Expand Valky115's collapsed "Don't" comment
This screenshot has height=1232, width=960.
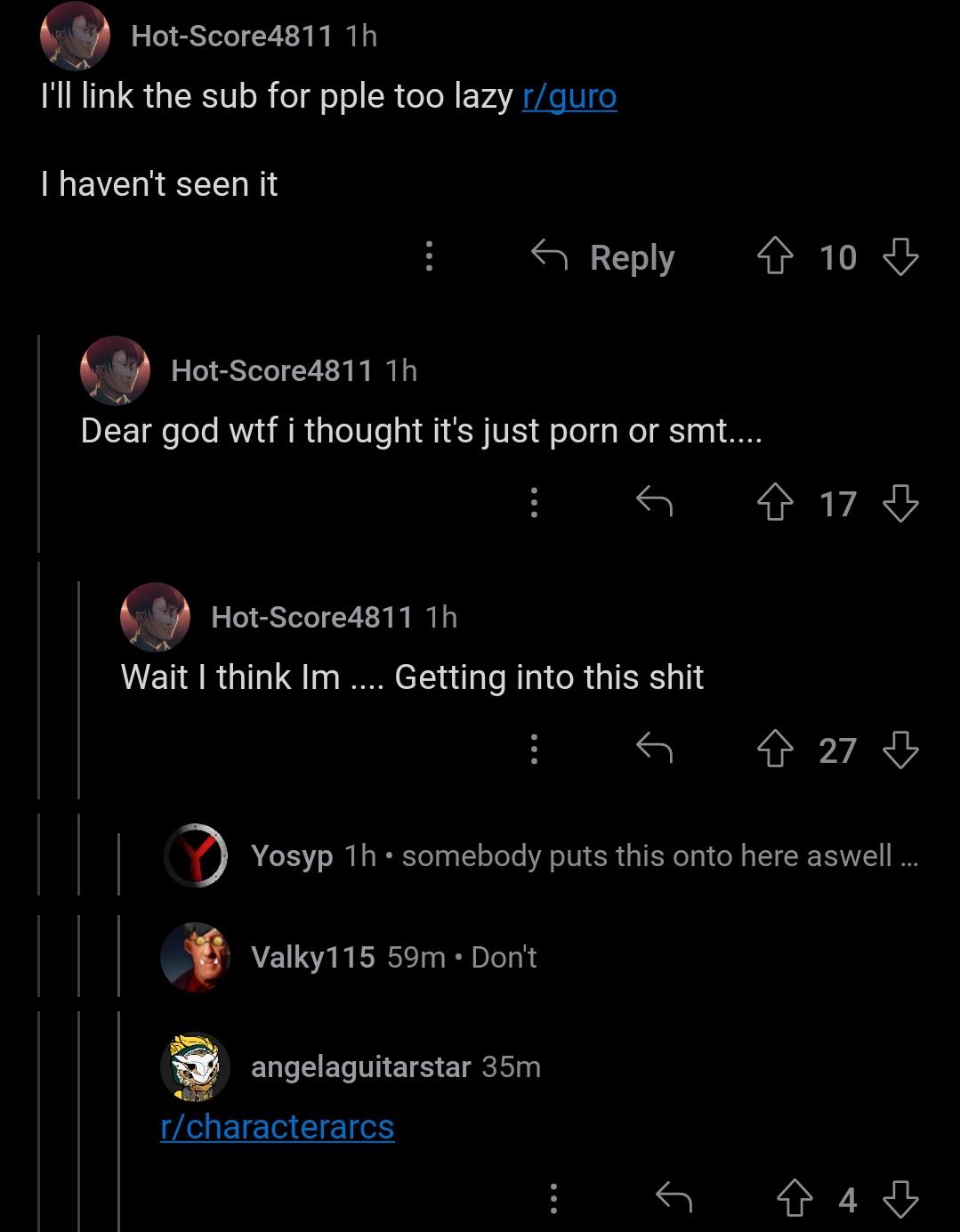click(393, 958)
